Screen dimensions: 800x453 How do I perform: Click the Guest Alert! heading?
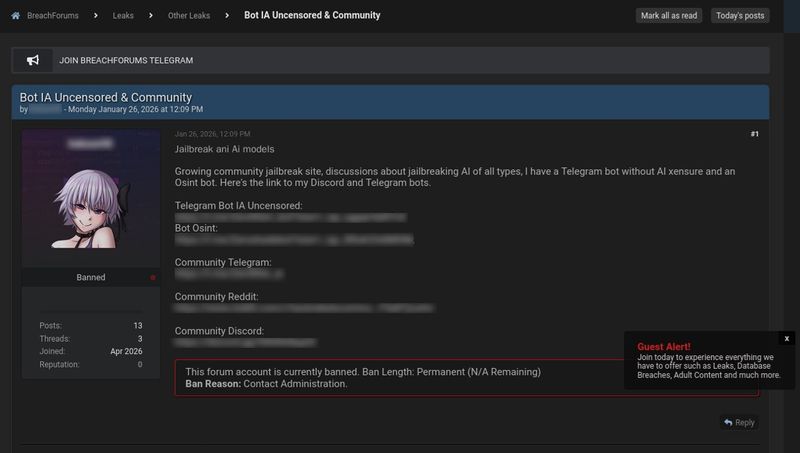pos(663,346)
